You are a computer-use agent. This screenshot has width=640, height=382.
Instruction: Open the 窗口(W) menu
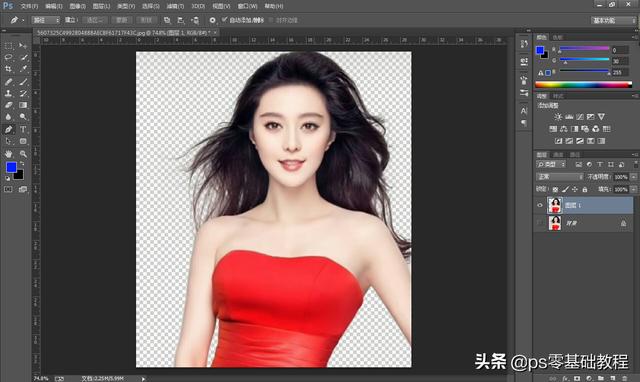tap(247, 6)
